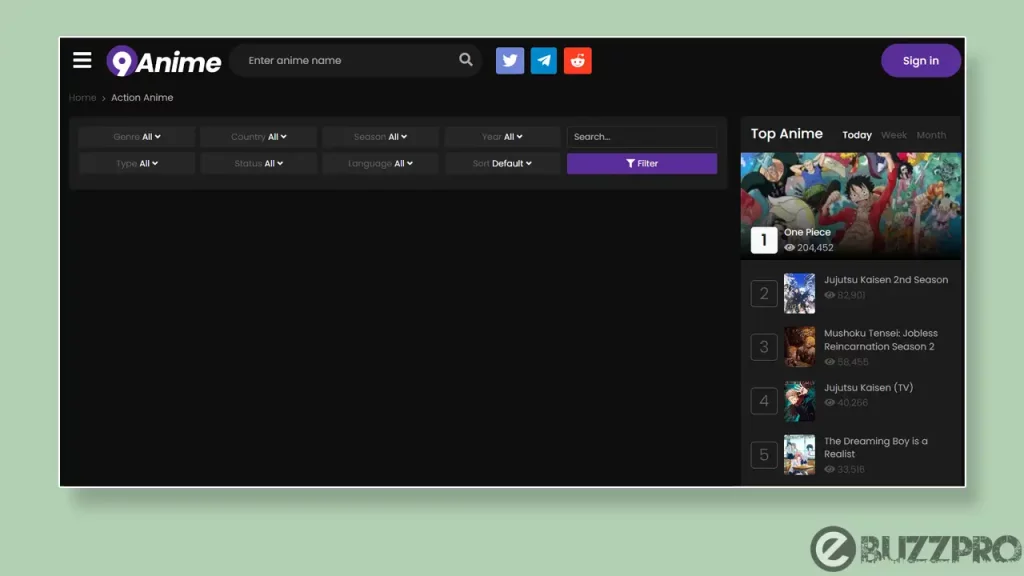The width and height of the screenshot is (1024, 576).
Task: Open Jujutsu Kaisen (TV) link
Action: 869,387
